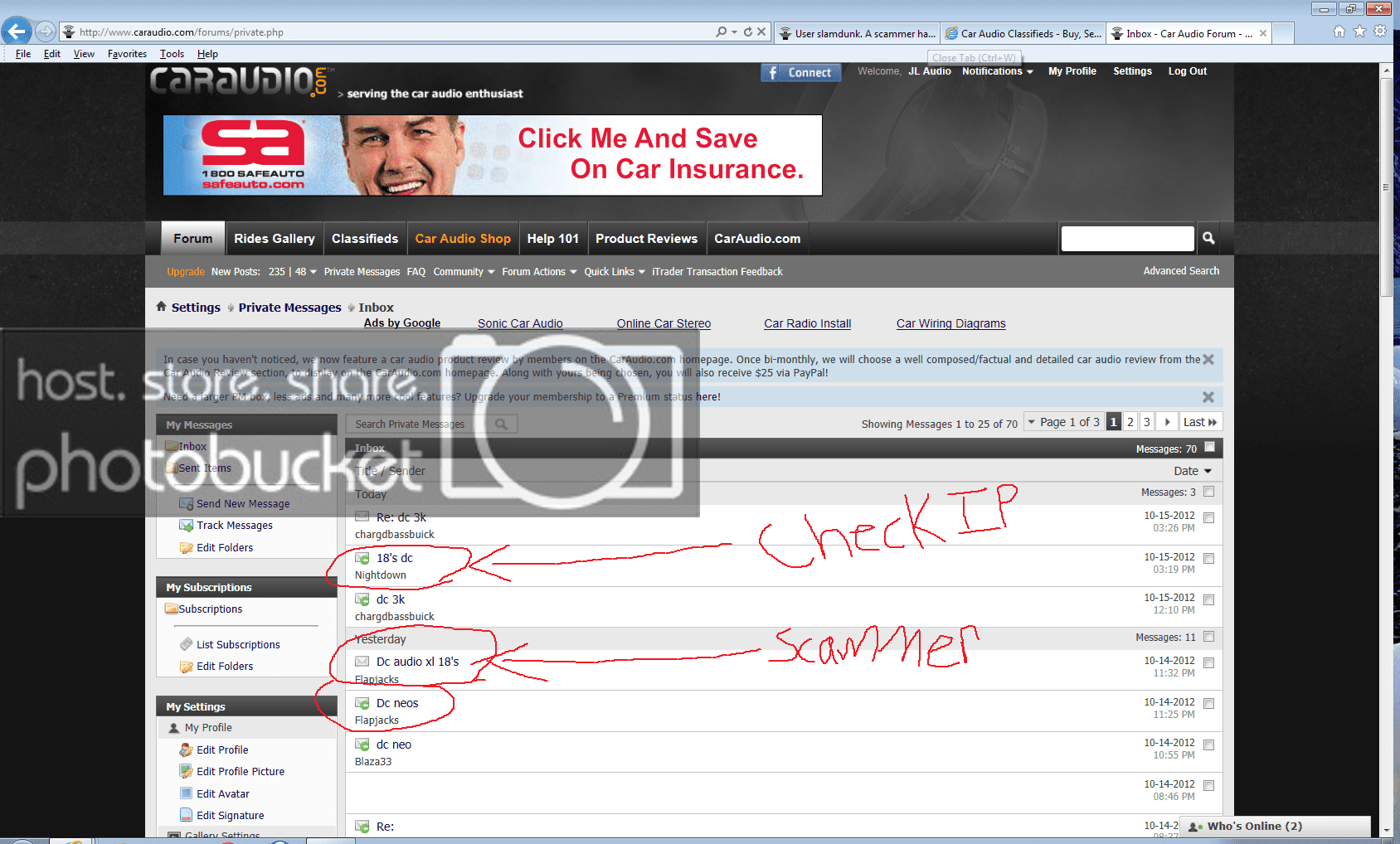This screenshot has height=844, width=1400.
Task: Jump to the Last page of messages
Action: tap(1200, 422)
